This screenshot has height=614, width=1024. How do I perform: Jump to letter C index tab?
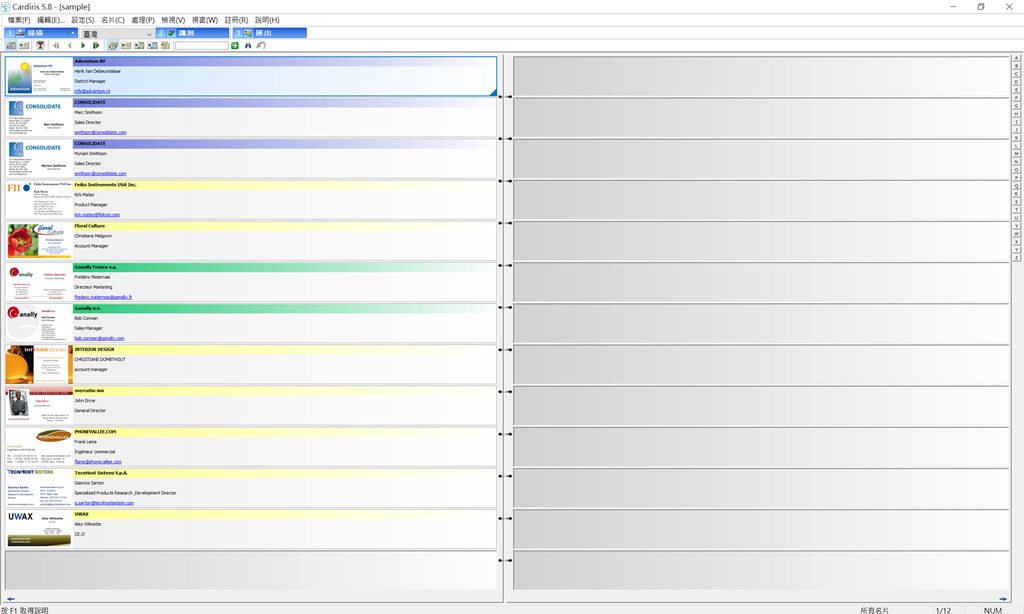[x=1016, y=74]
